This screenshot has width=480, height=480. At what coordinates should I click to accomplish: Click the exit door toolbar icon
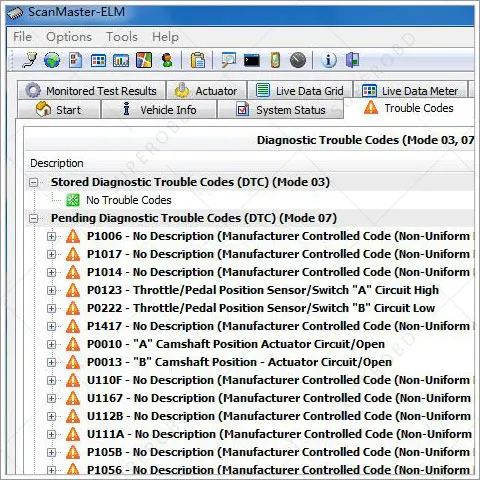click(x=352, y=60)
